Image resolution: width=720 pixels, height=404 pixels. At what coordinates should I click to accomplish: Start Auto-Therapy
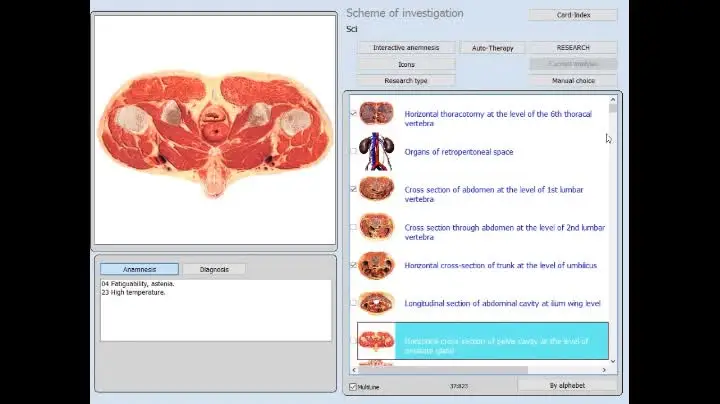[x=492, y=48]
